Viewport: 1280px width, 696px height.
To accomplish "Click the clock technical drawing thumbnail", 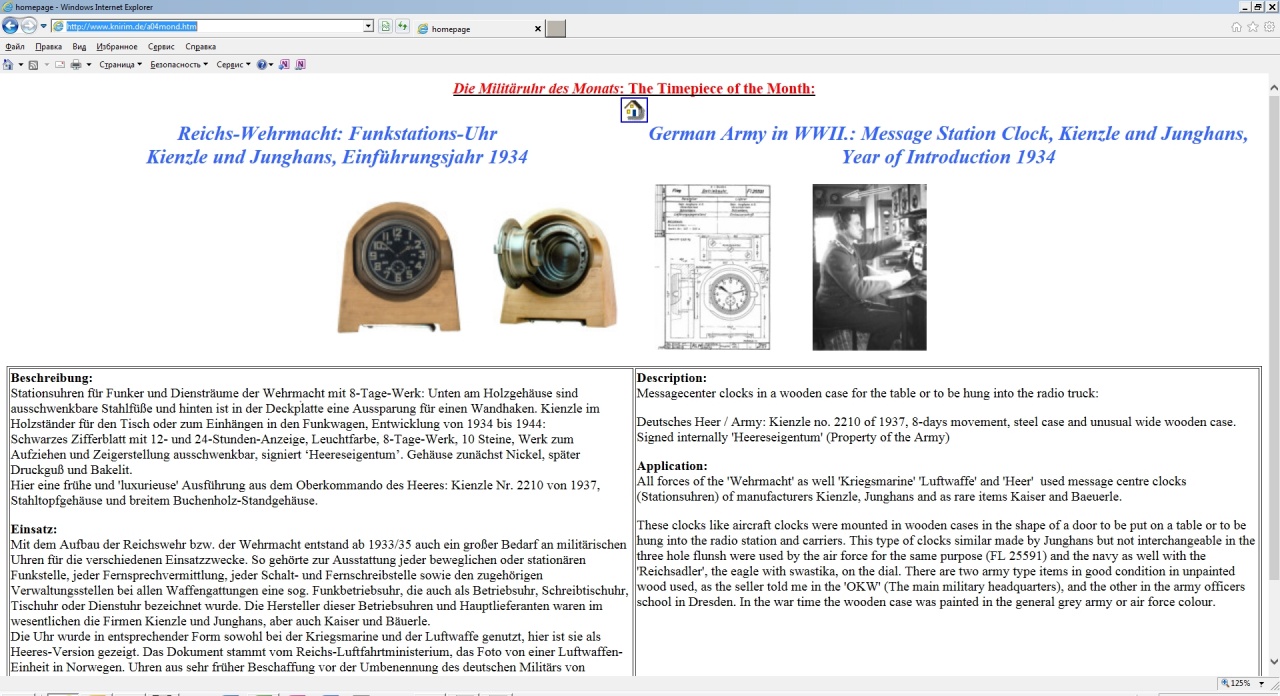I will tap(712, 267).
